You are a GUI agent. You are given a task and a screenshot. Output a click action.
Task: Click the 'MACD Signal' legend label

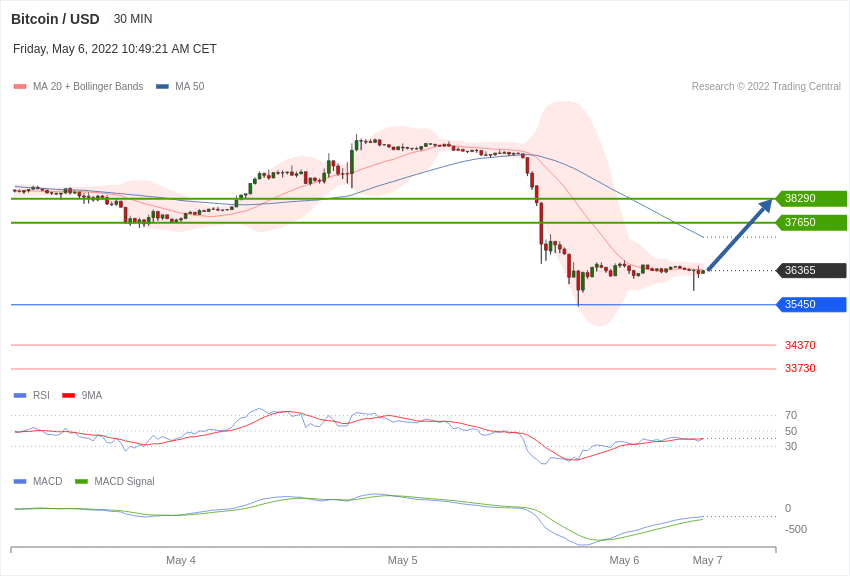(124, 481)
